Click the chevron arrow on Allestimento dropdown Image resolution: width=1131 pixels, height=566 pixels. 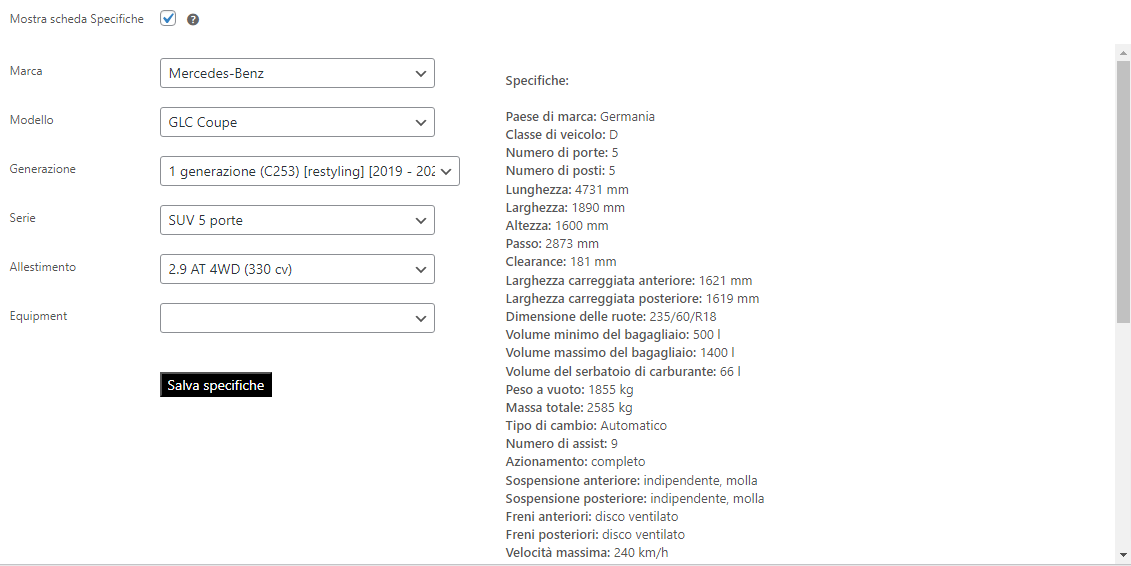[421, 270]
